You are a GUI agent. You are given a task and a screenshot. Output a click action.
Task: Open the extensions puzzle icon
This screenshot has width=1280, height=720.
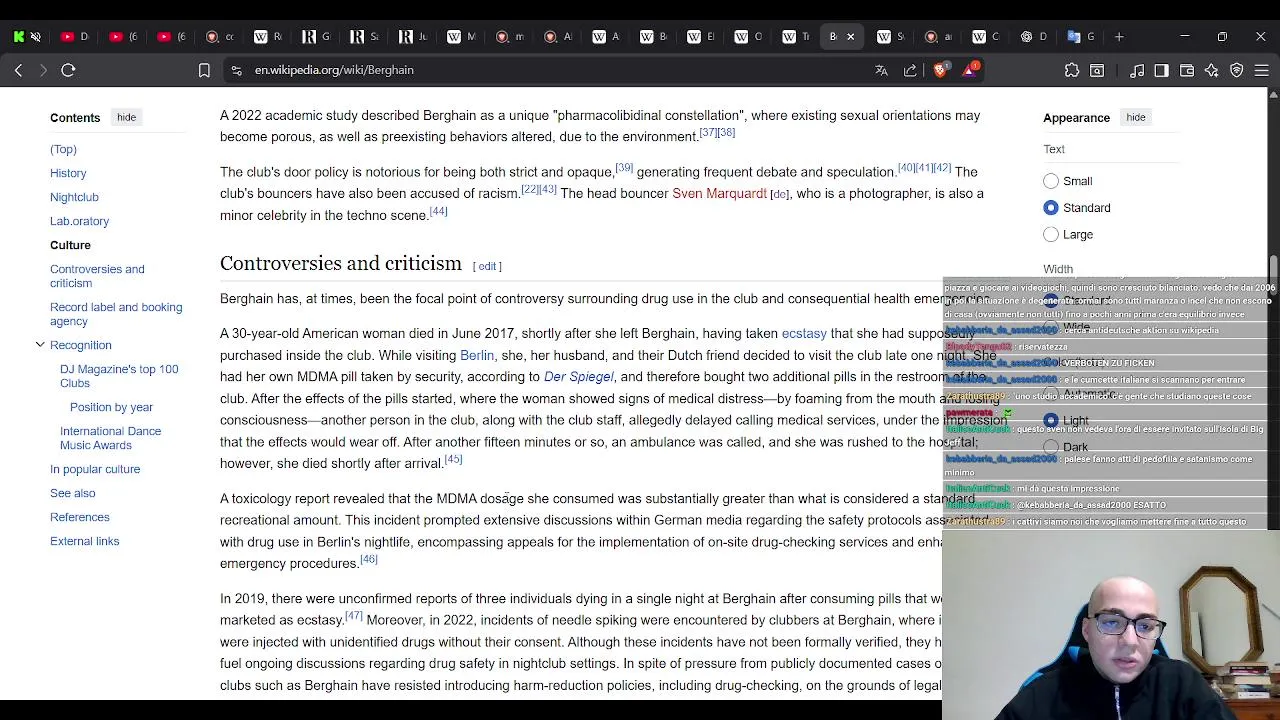(1072, 70)
